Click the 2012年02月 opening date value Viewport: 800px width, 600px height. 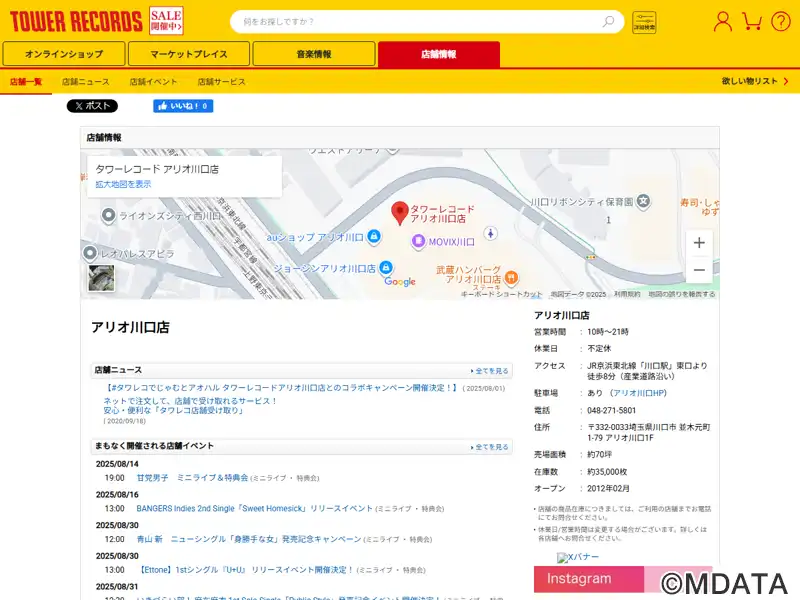(x=608, y=488)
